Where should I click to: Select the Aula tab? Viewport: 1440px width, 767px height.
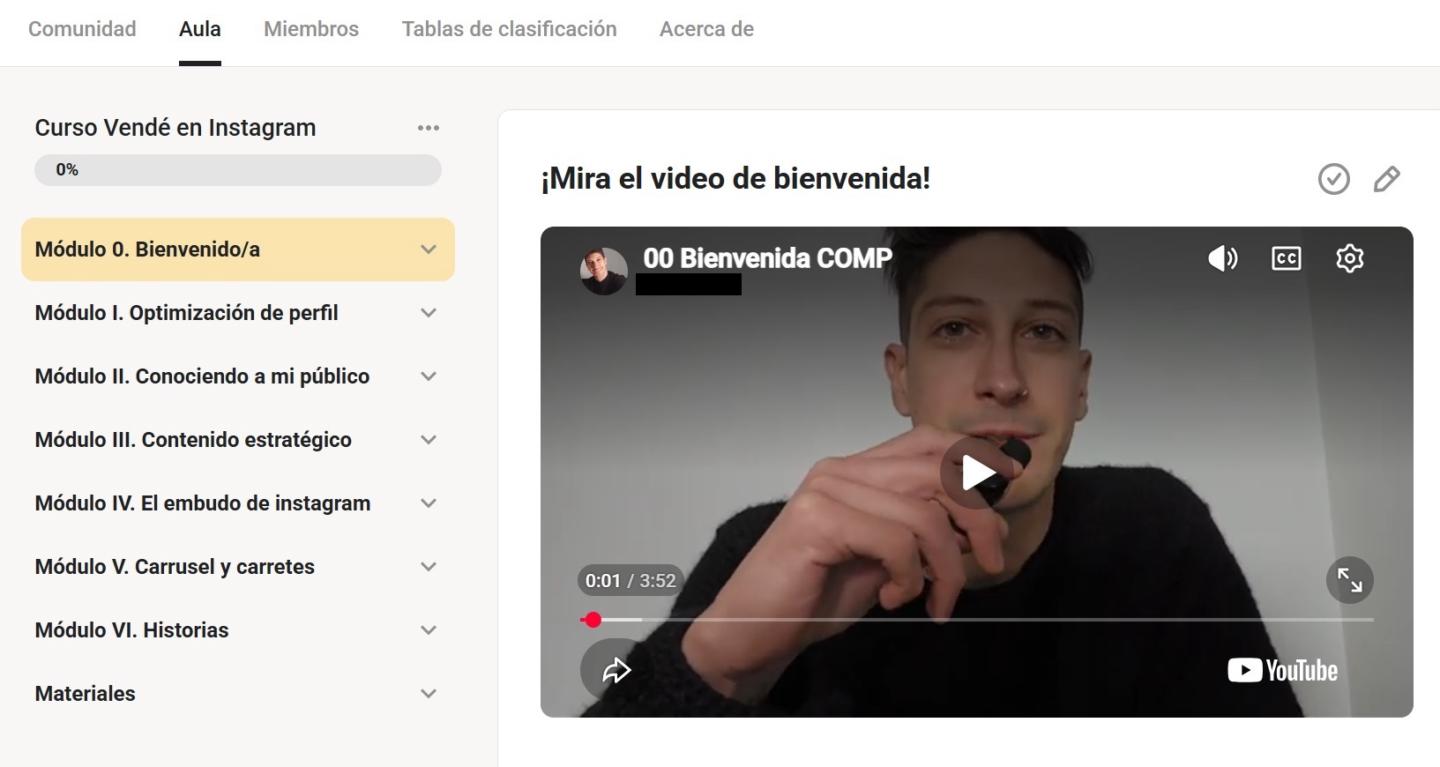click(x=200, y=29)
